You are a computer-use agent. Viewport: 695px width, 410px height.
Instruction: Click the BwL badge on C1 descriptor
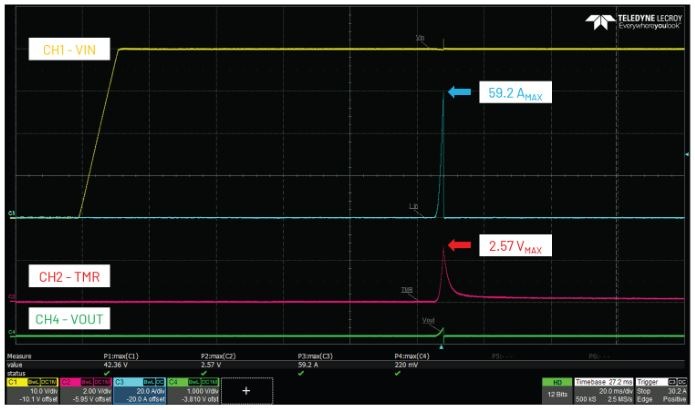pyautogui.click(x=34, y=382)
